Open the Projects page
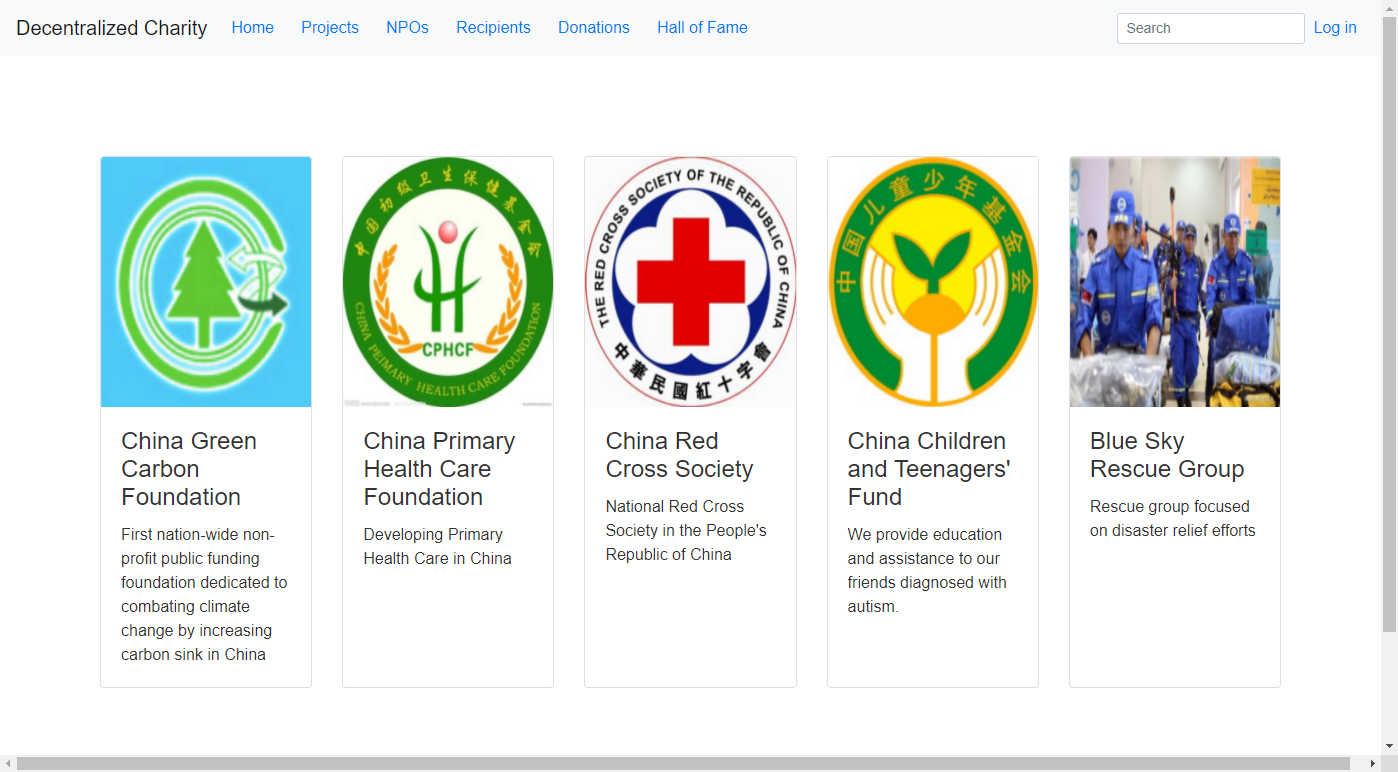This screenshot has width=1398, height=772. click(330, 28)
